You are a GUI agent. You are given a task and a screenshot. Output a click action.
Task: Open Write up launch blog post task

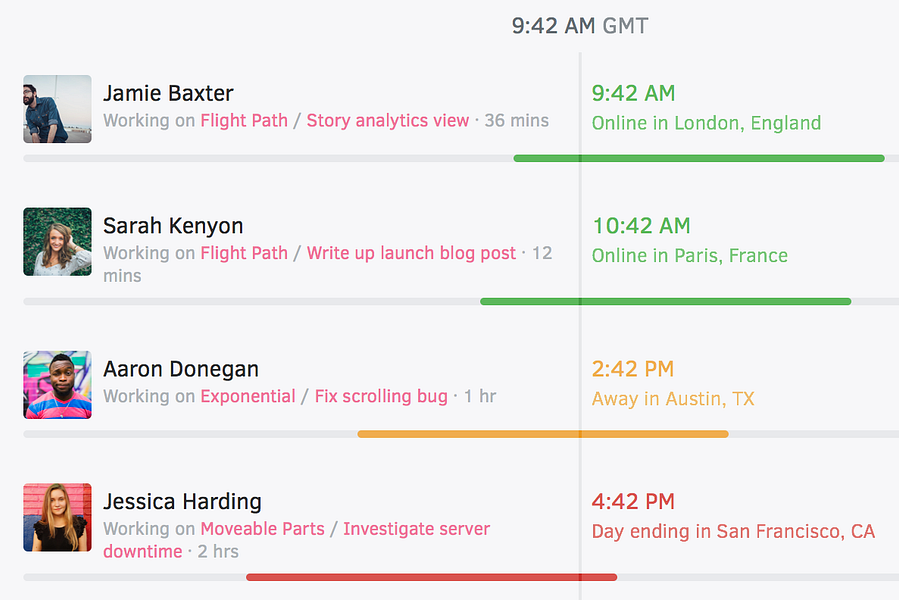(411, 254)
